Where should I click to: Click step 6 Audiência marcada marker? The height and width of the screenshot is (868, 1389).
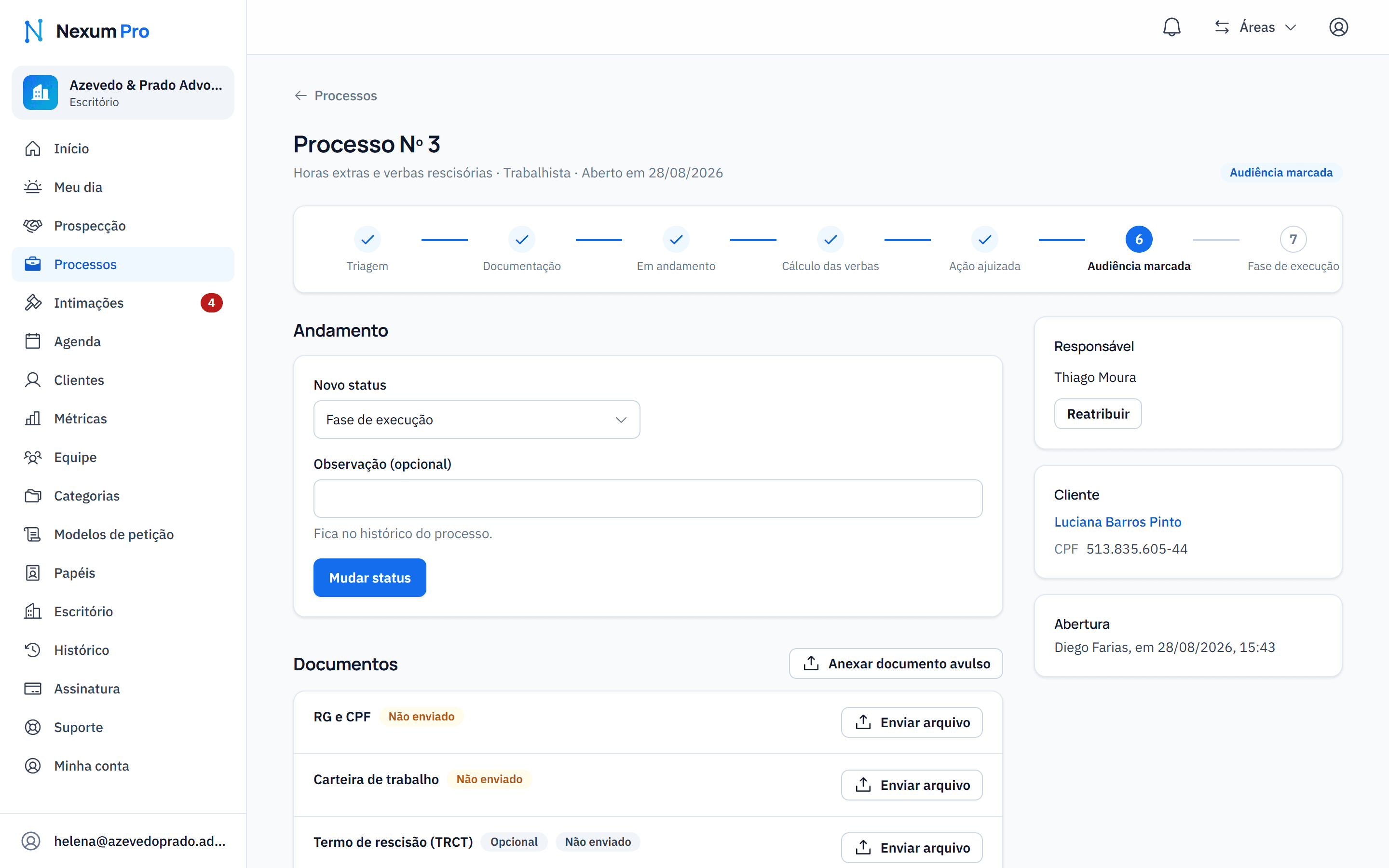[x=1139, y=239]
